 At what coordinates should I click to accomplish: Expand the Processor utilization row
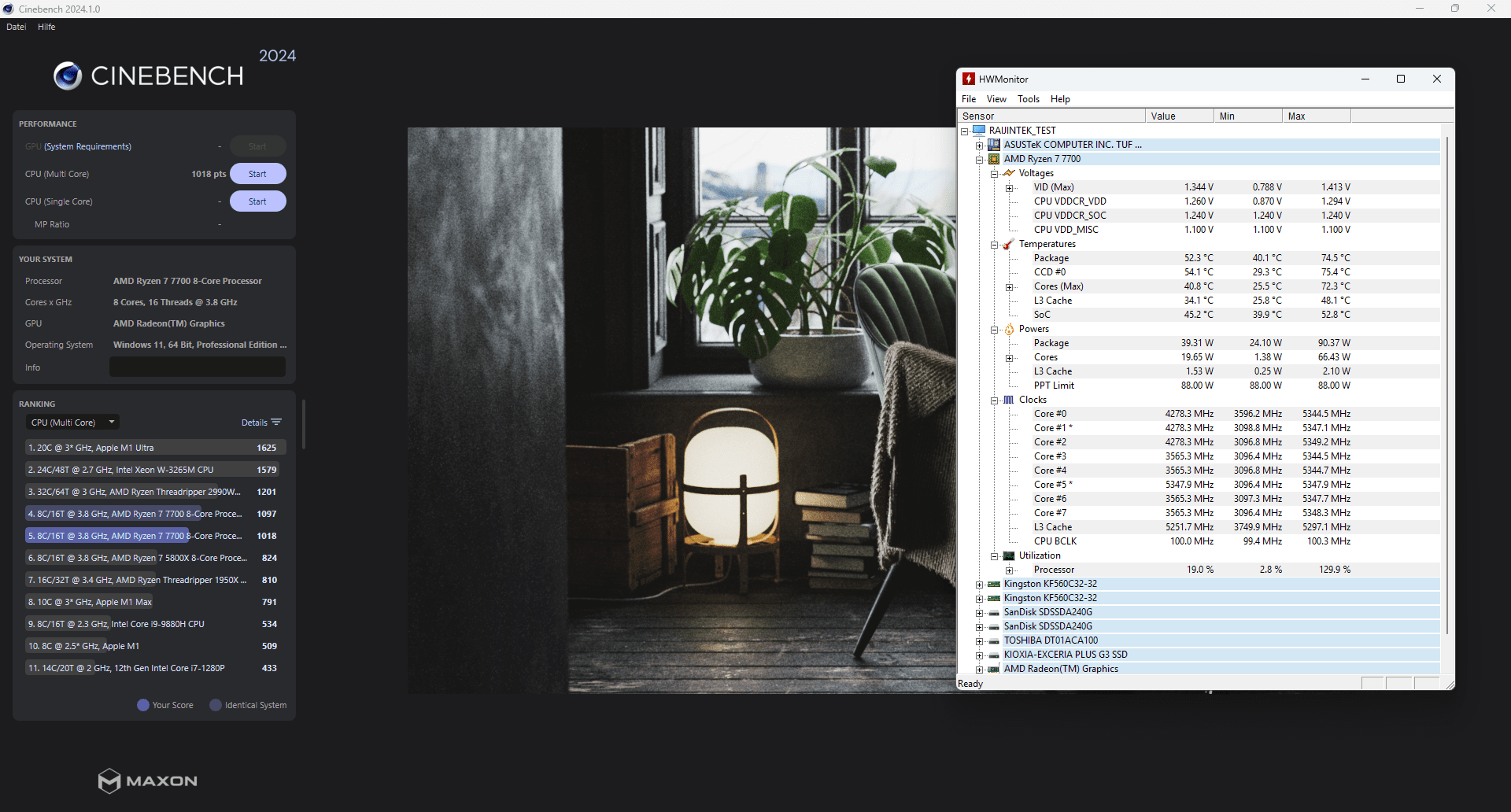(1009, 570)
